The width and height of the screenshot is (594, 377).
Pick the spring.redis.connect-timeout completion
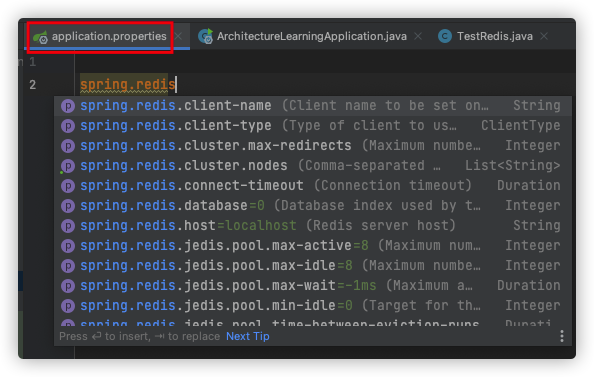[x=313, y=186]
